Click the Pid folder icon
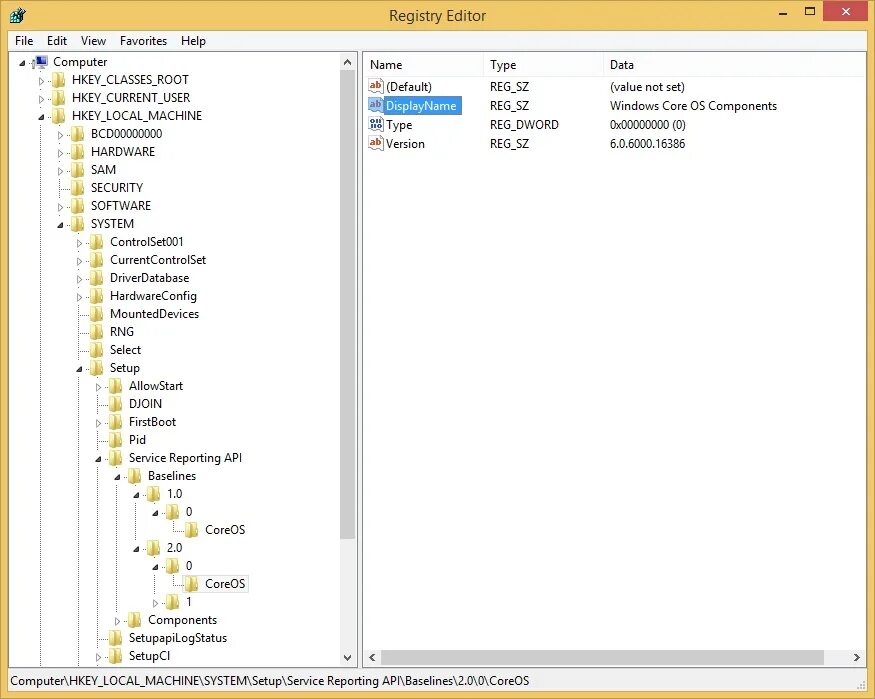This screenshot has height=699, width=875. [116, 440]
